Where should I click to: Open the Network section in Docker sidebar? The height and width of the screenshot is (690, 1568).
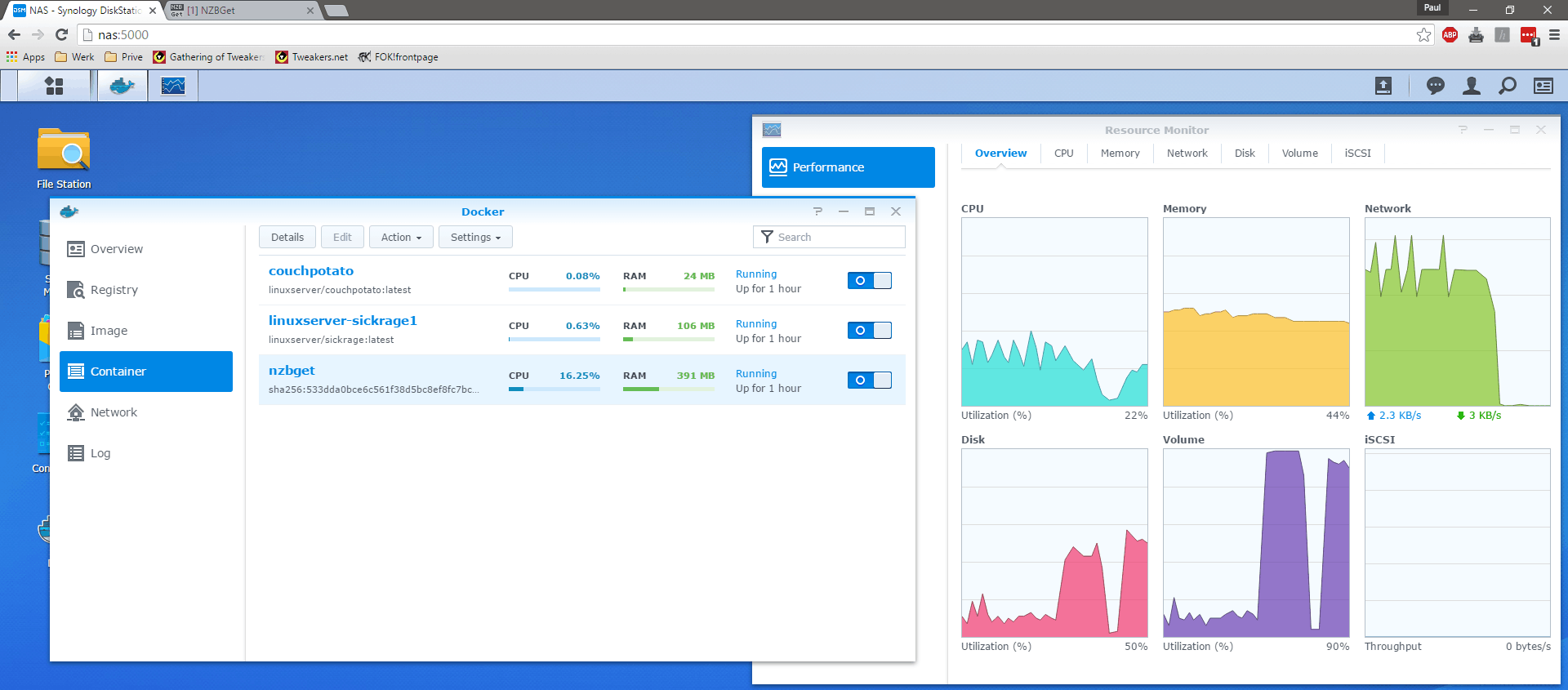tap(146, 412)
